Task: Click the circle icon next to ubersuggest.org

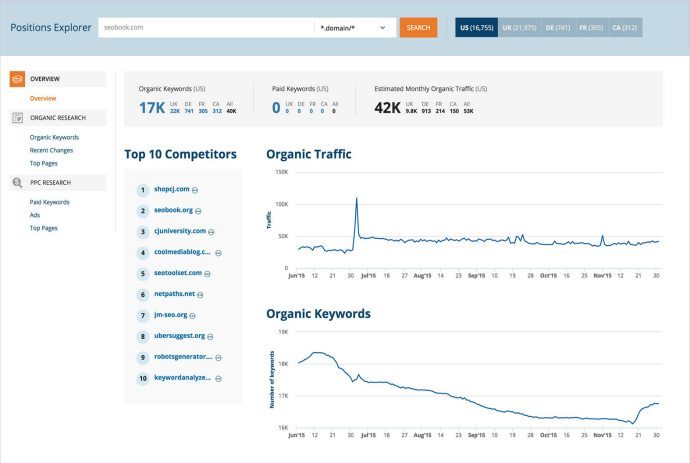Action: point(210,337)
